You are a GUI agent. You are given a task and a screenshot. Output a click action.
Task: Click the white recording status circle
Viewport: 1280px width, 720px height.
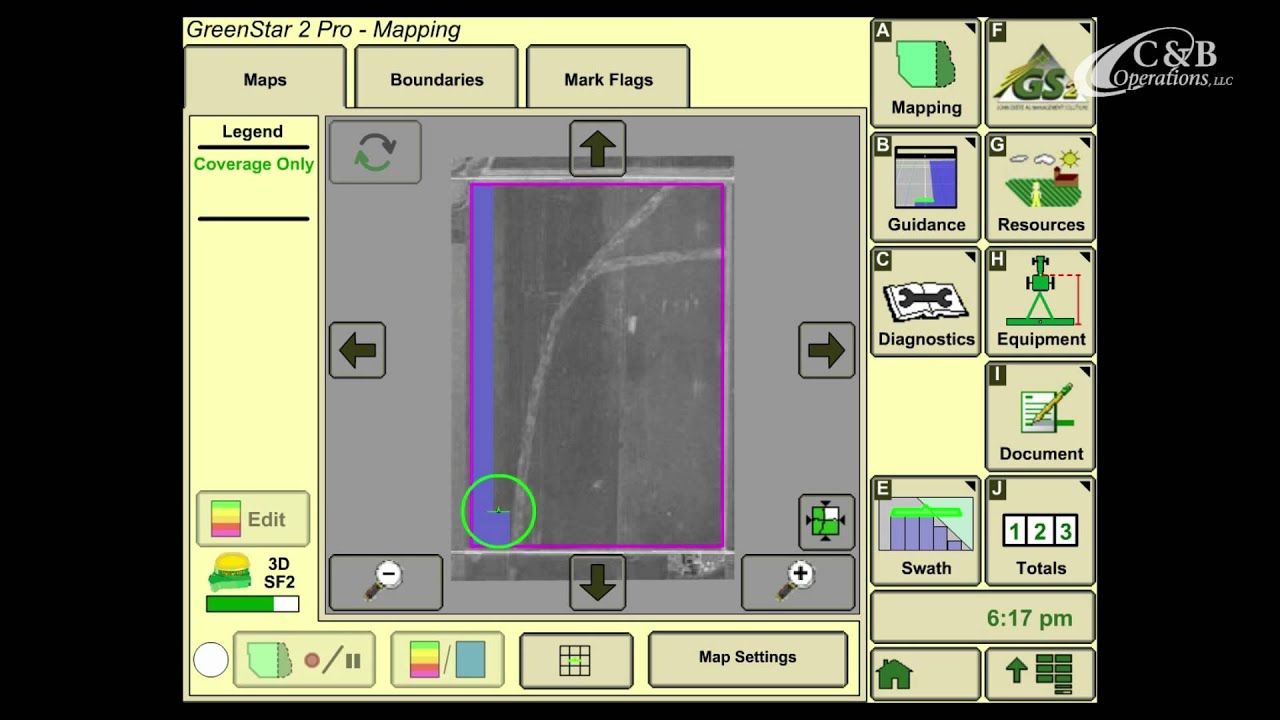(x=211, y=660)
